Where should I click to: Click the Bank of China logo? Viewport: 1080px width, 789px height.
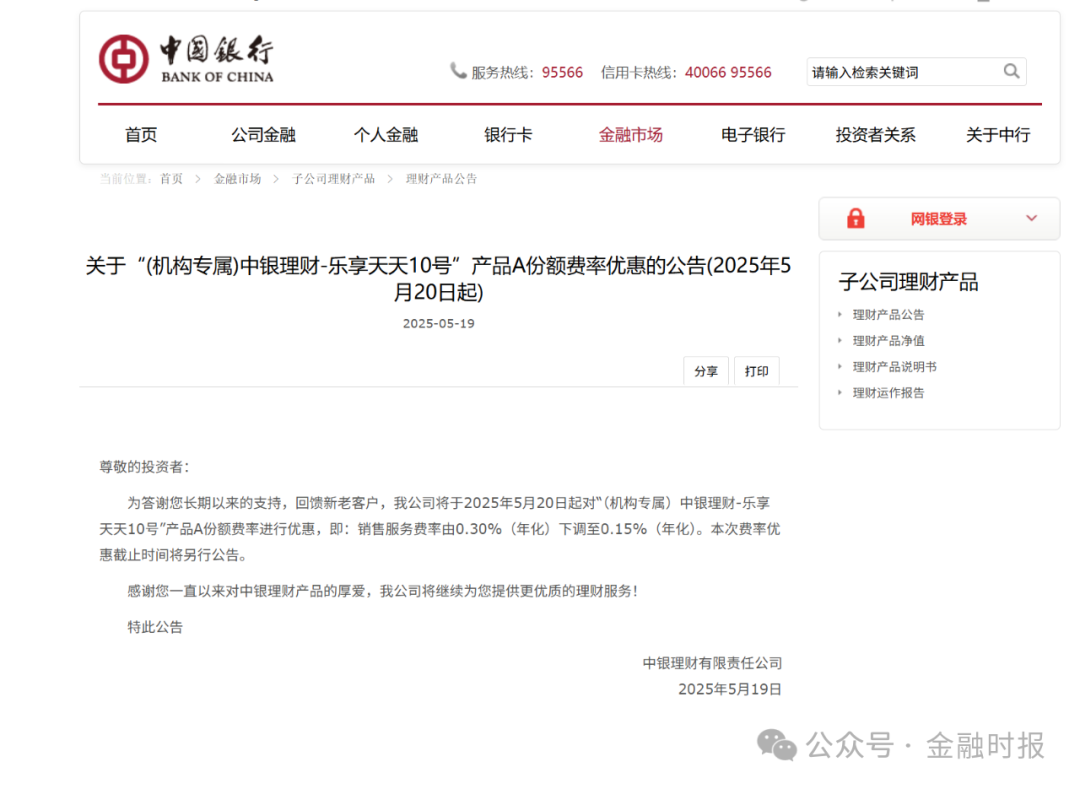coord(186,59)
